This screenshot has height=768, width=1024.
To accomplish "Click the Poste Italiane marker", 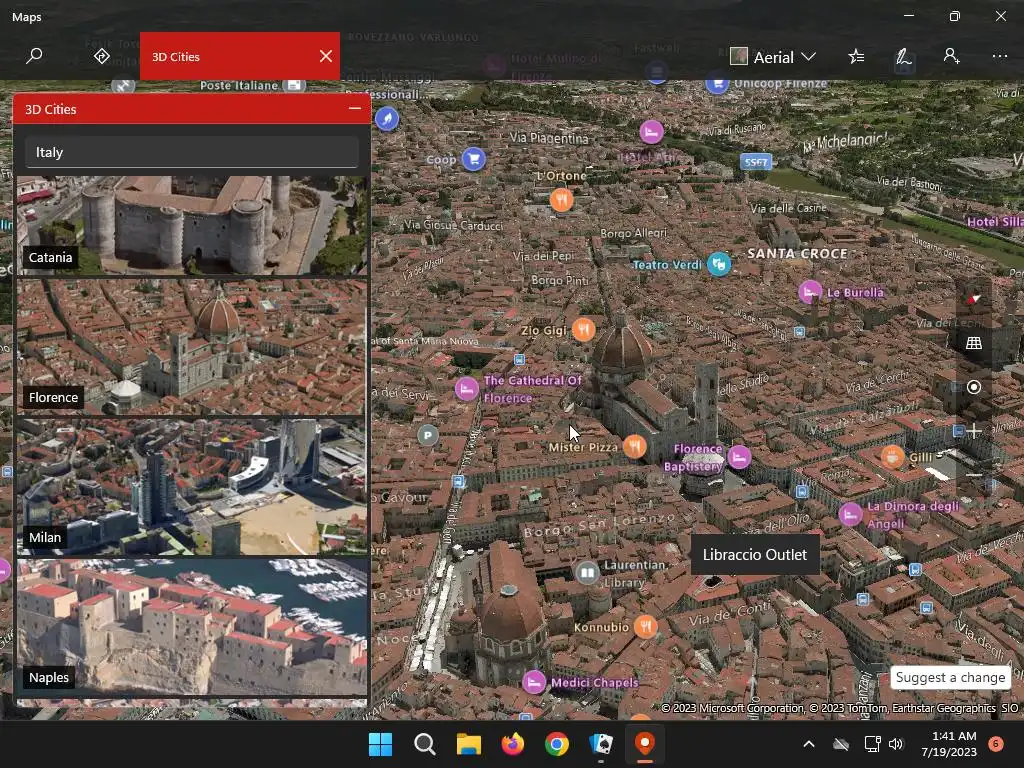I will (x=295, y=85).
